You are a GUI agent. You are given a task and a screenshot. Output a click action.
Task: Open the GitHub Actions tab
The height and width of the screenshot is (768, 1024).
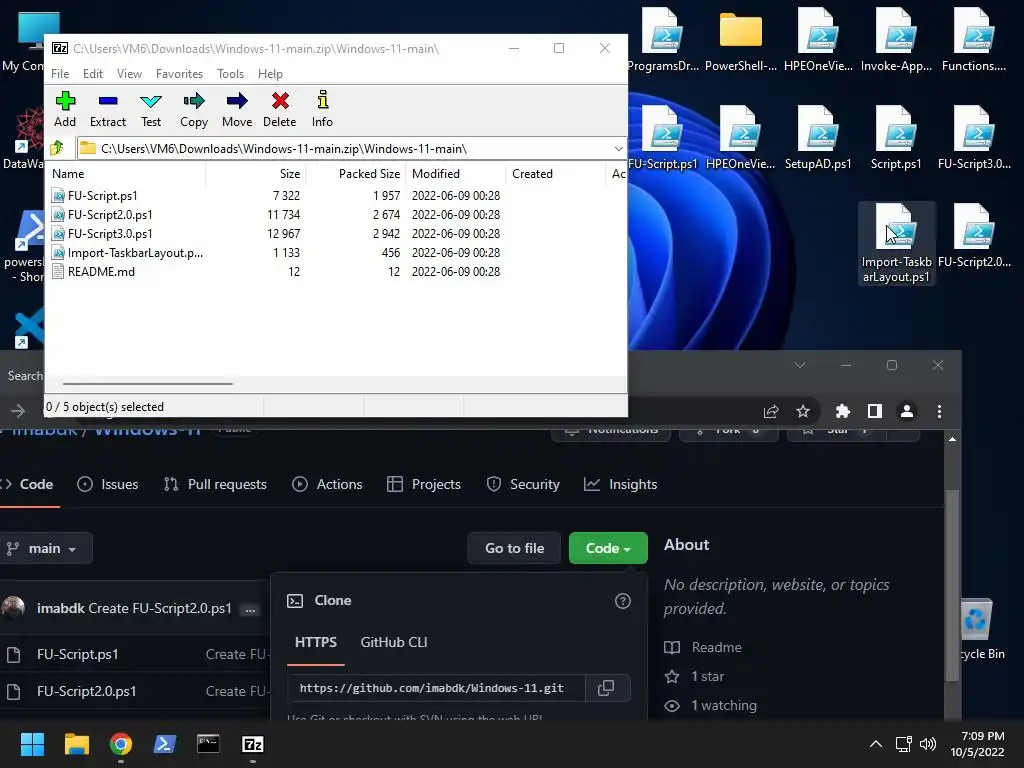point(327,485)
